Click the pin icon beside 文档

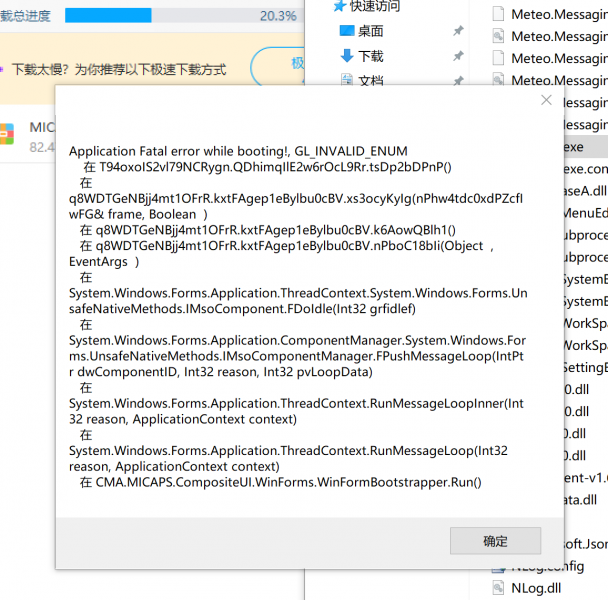457,80
